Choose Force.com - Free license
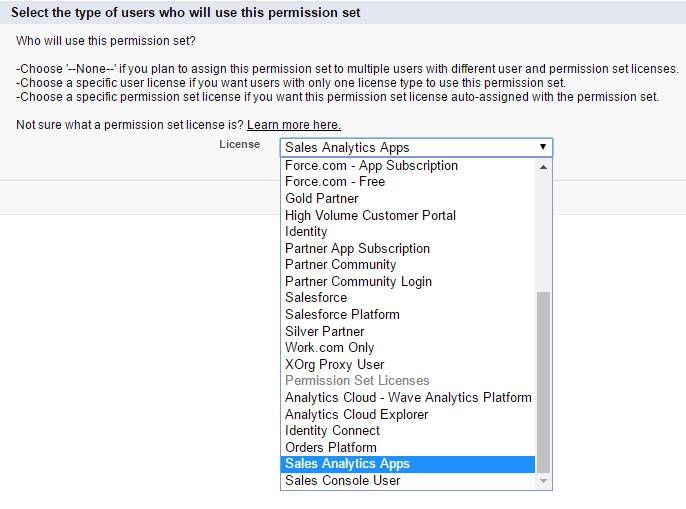686x509 pixels. point(335,182)
